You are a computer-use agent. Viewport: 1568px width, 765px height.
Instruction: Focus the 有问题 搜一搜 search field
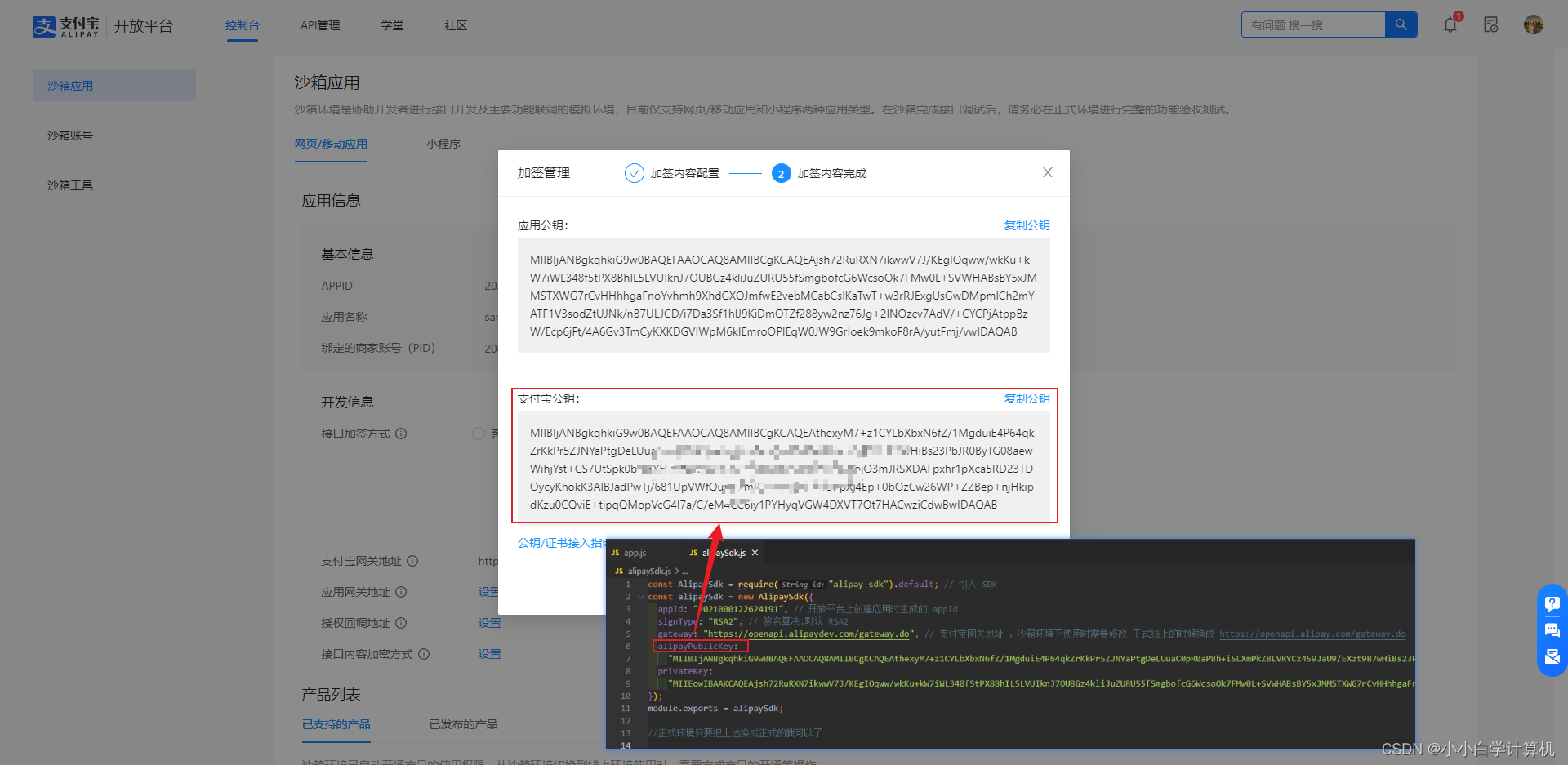1313,24
